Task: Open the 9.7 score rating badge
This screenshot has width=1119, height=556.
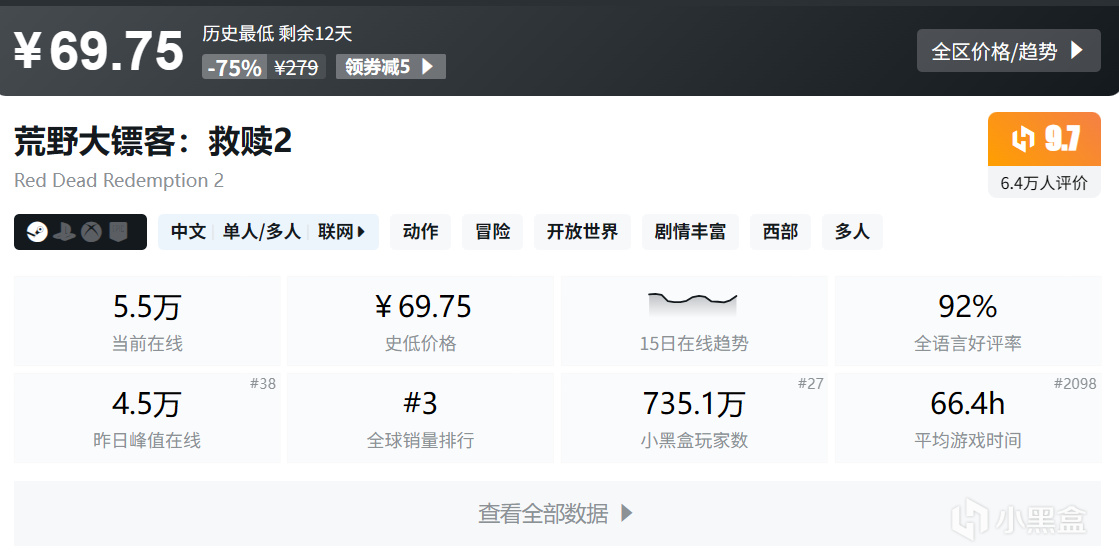Action: (1044, 138)
